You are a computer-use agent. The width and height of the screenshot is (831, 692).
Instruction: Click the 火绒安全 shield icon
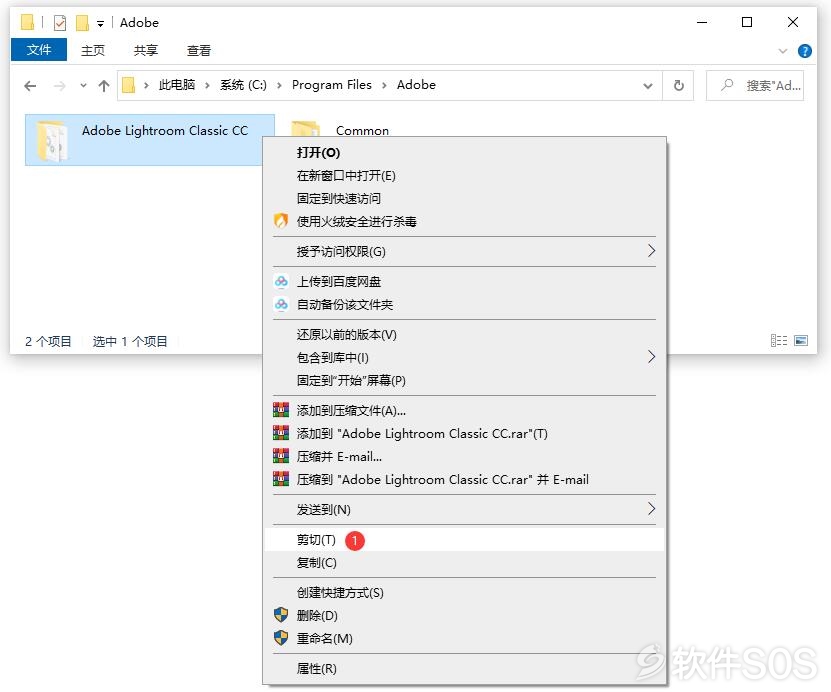(x=281, y=220)
